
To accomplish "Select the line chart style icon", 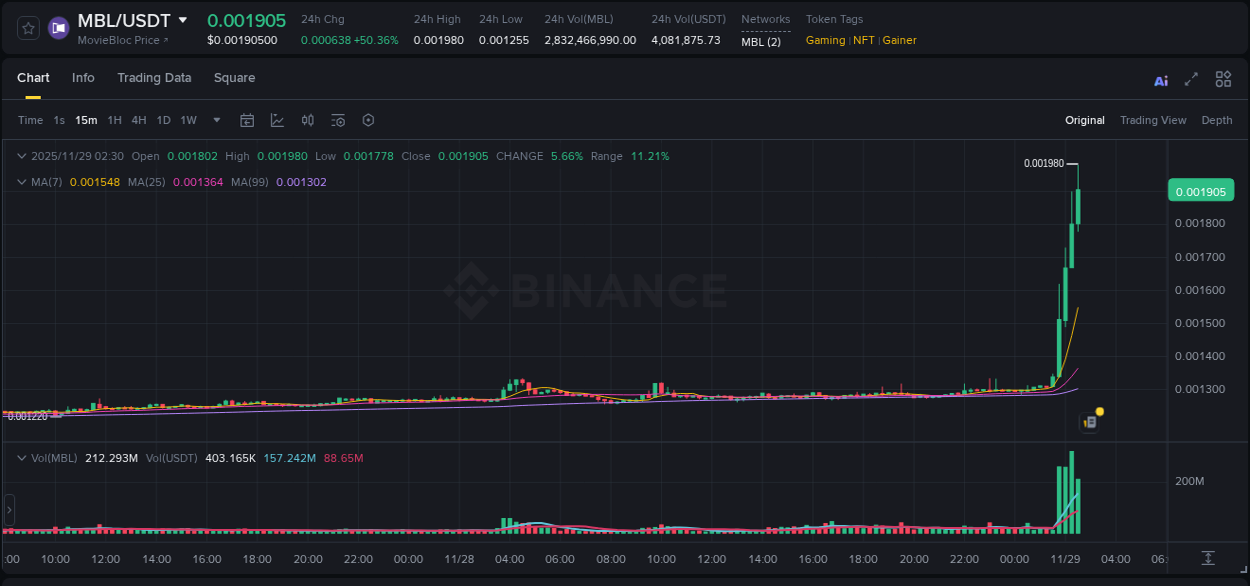I will (277, 120).
